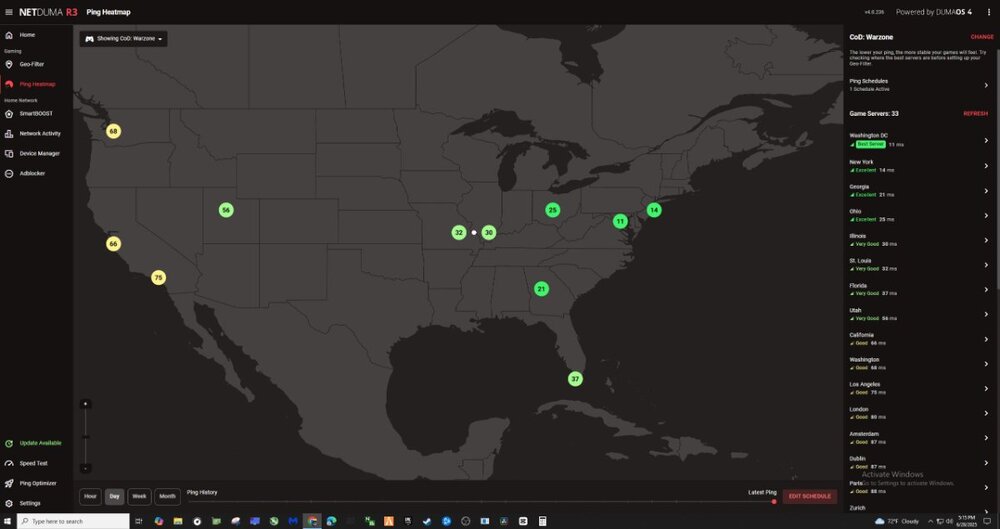Zoom in with the map plus button
1000x529 pixels.
click(85, 404)
